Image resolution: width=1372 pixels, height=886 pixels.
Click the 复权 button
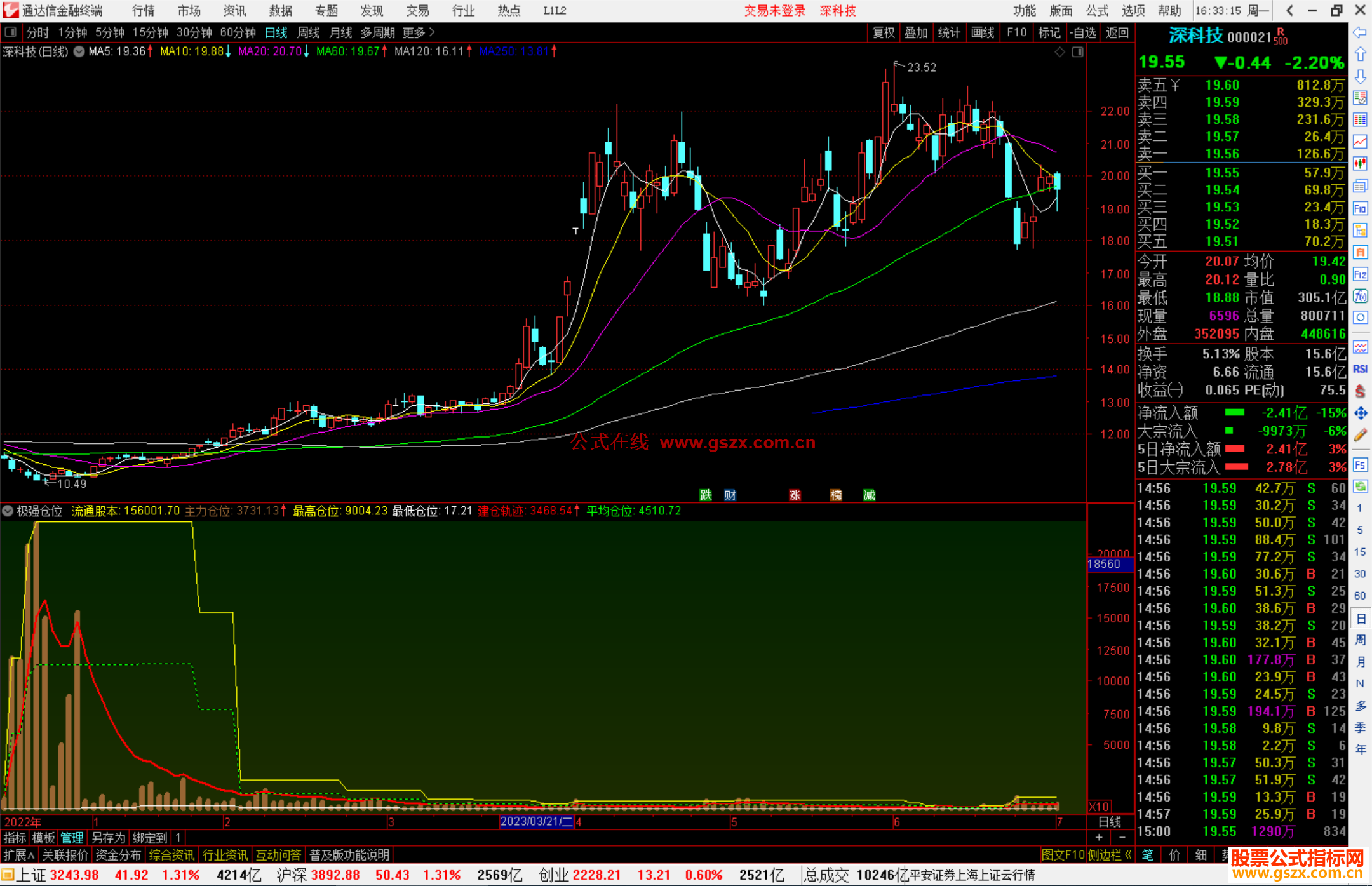pyautogui.click(x=884, y=32)
